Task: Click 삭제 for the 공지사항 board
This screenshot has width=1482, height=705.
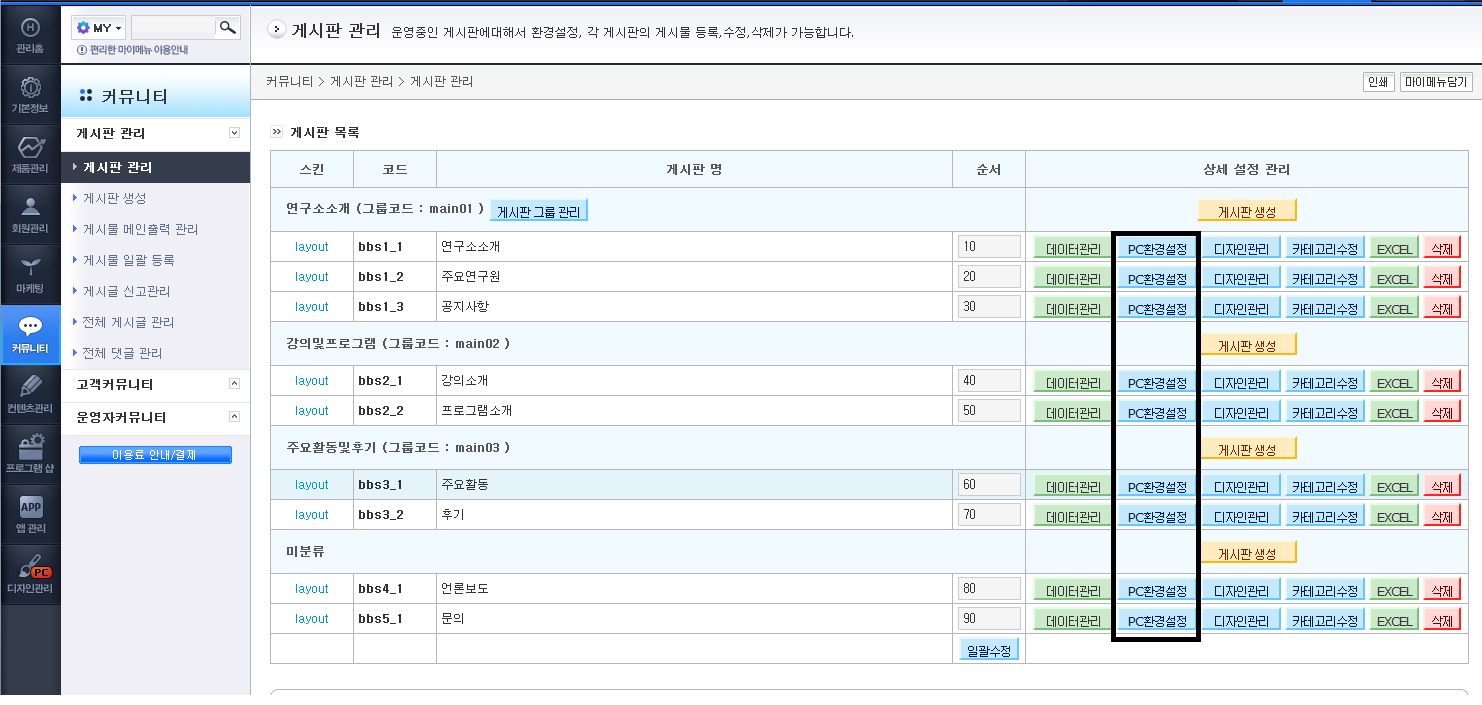Action: (1441, 308)
